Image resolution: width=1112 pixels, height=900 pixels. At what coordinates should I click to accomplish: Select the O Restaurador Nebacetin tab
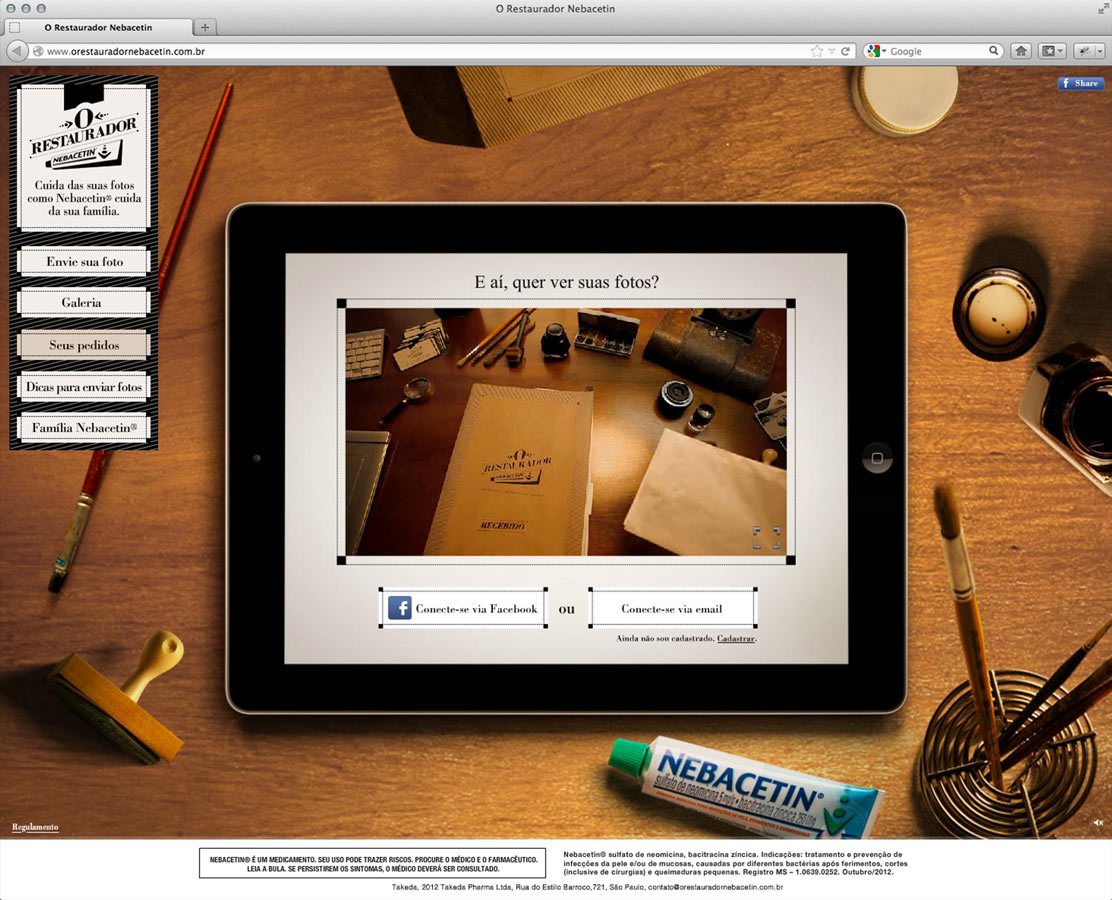point(98,28)
